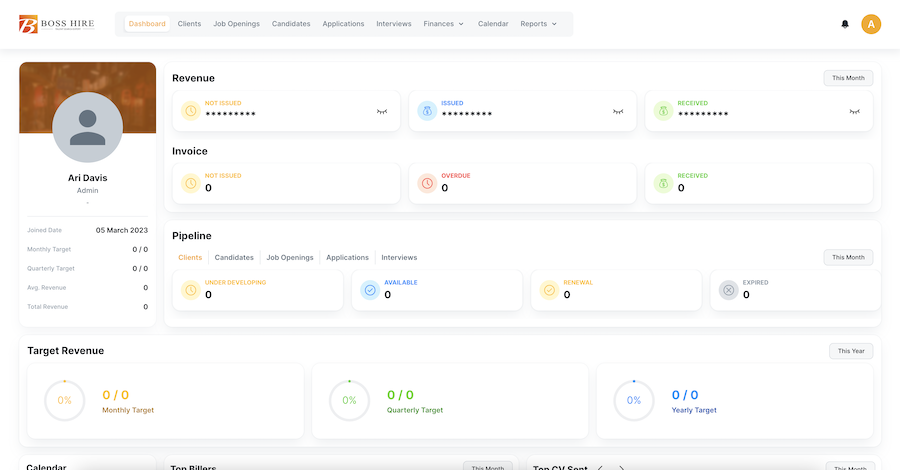Open the Revenue This Month period selector
Image resolution: width=900 pixels, height=470 pixels.
[x=848, y=78]
